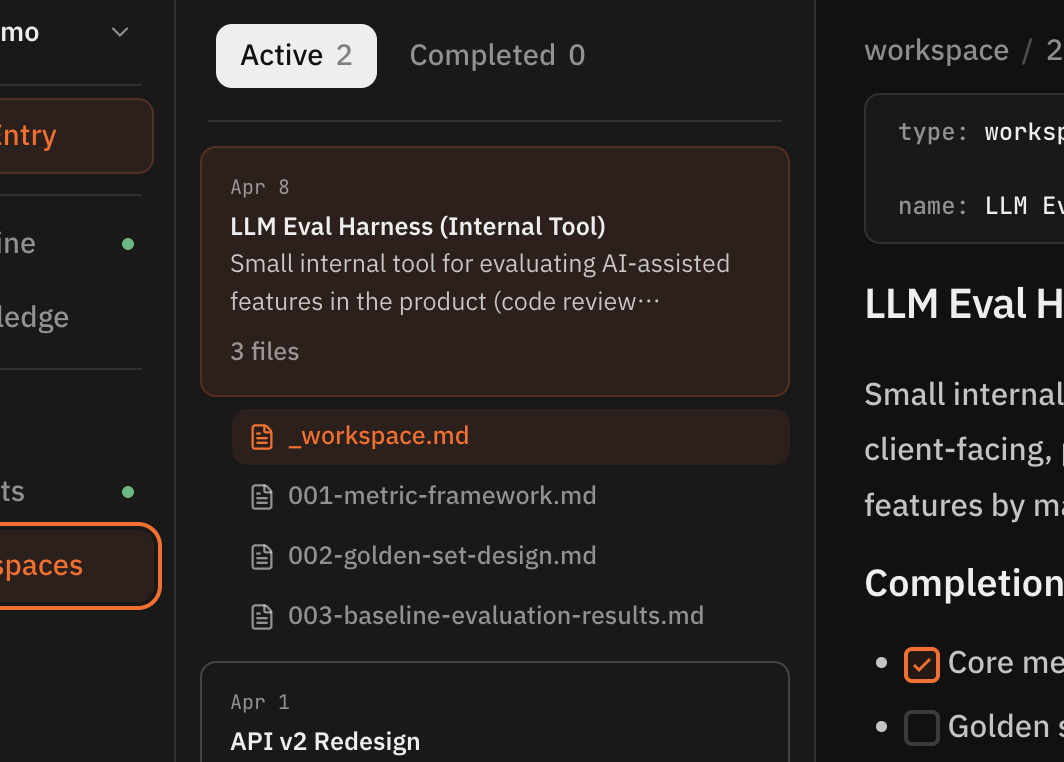Uncheck the first completion criteria checkbox
Viewport: 1064px width, 762px height.
tap(921, 664)
